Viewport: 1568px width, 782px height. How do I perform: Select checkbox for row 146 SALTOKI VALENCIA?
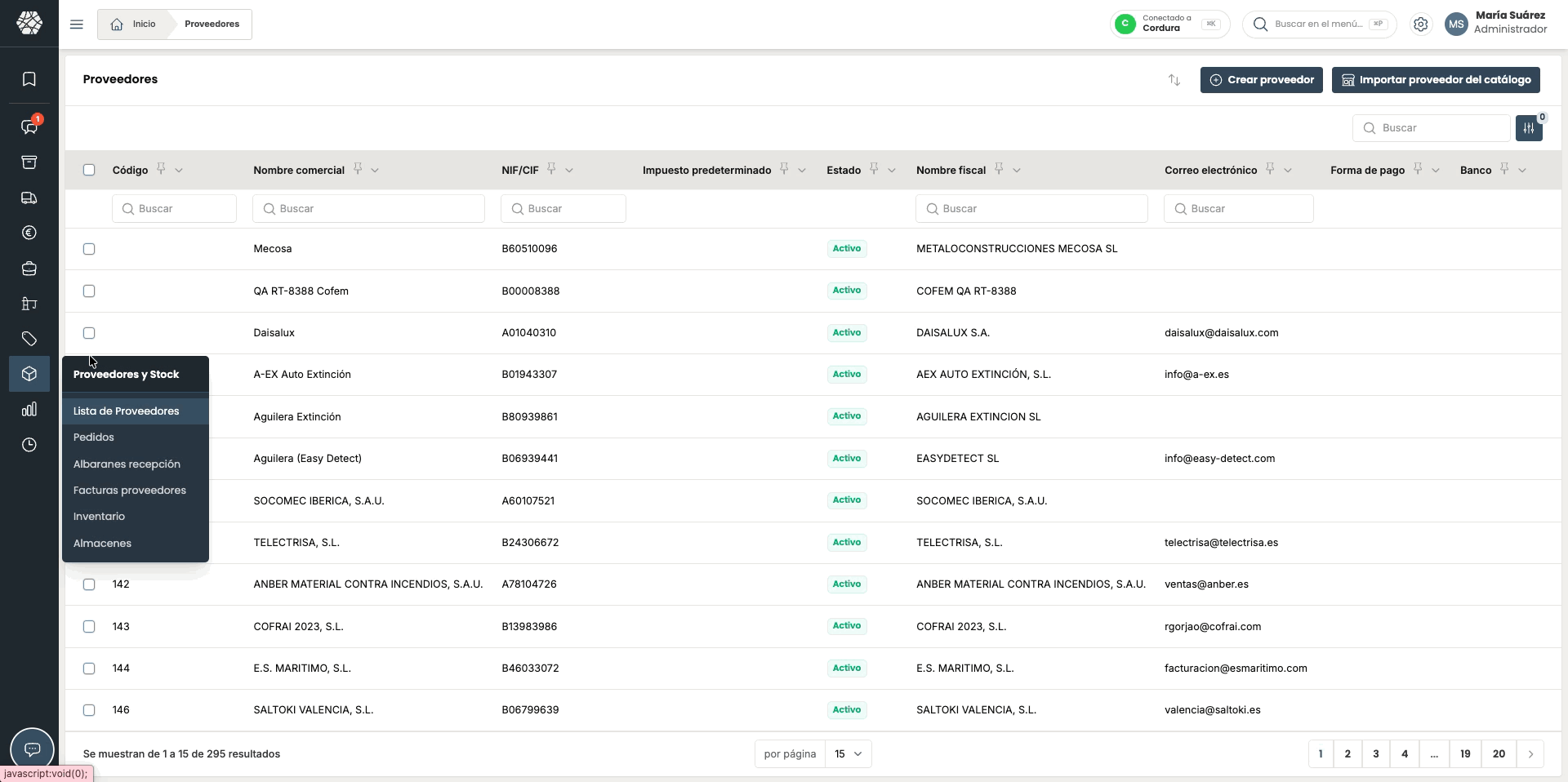click(x=89, y=710)
